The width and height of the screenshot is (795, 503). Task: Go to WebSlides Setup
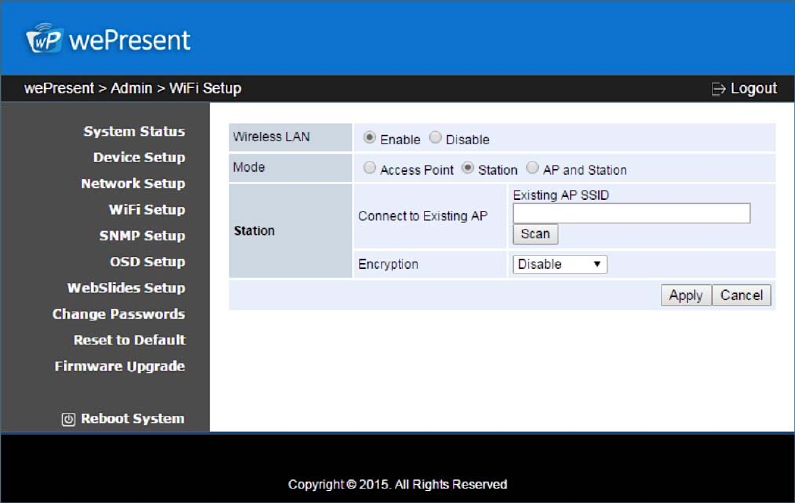pyautogui.click(x=126, y=288)
